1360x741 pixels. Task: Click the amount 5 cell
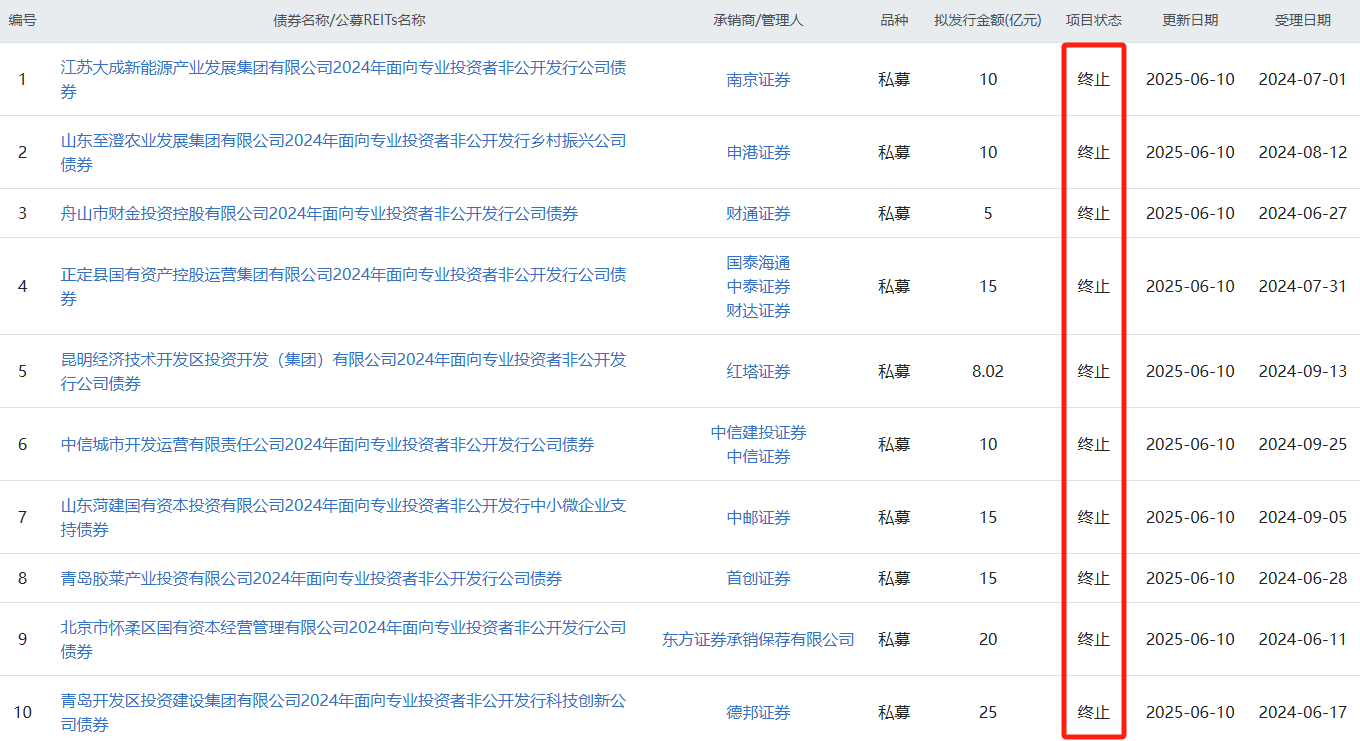pyautogui.click(x=988, y=213)
